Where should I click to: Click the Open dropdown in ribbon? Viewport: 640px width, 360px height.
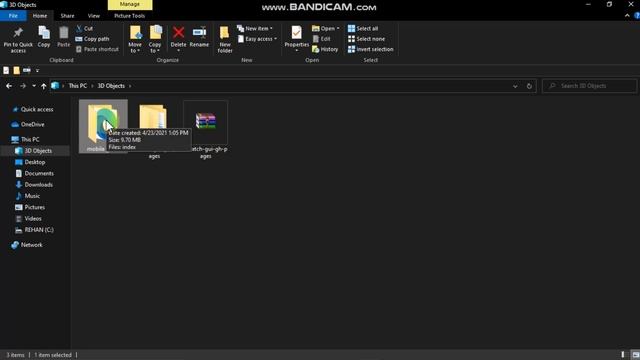pos(326,28)
